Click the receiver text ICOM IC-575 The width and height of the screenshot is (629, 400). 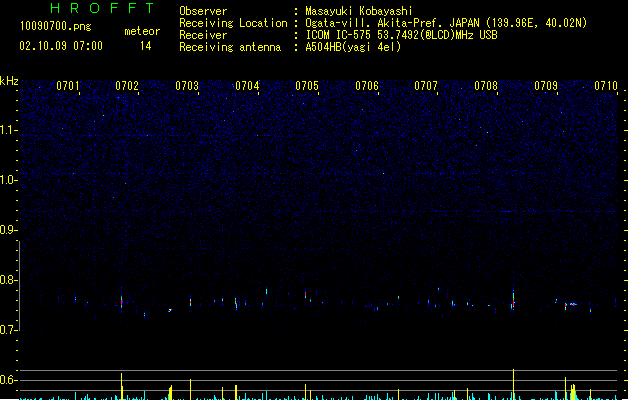[340, 35]
